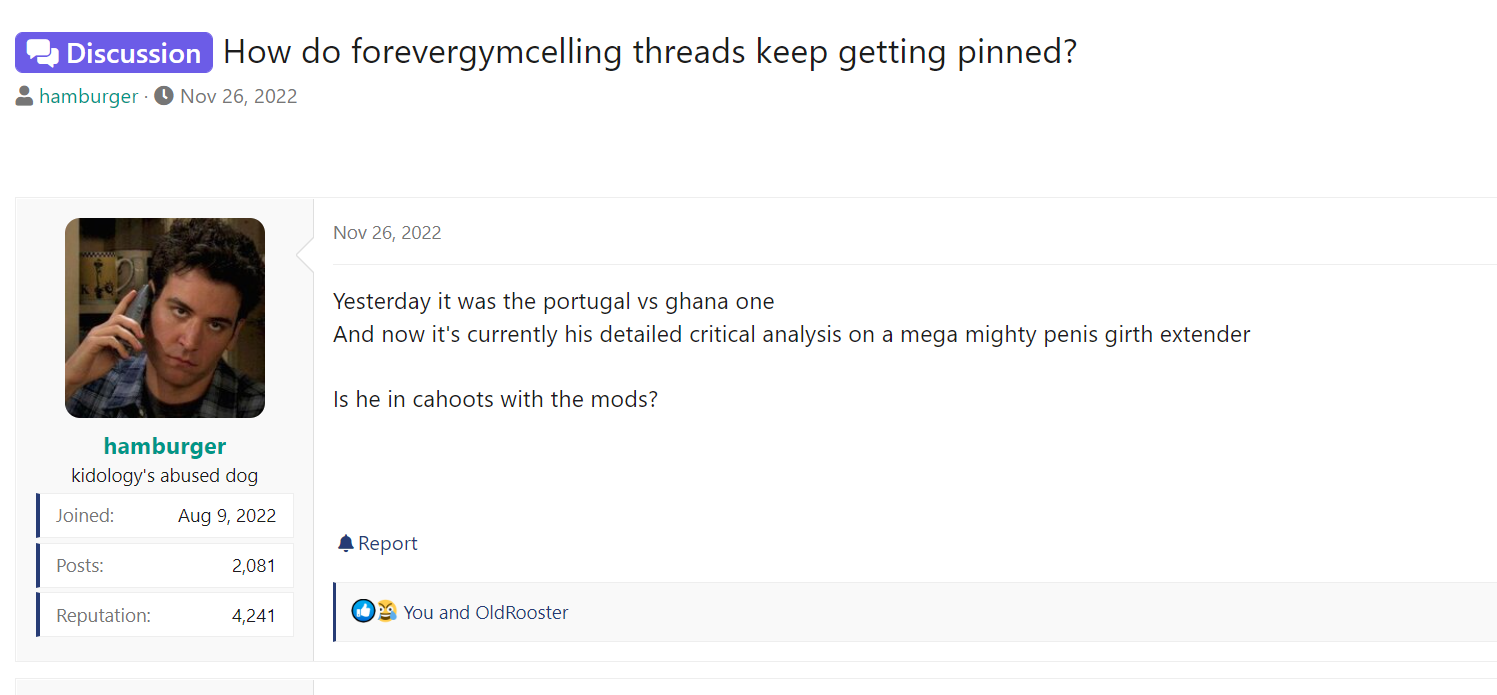Open the post permalink date Nov 26, 2022
Screen dimensions: 1497x695
tap(387, 233)
